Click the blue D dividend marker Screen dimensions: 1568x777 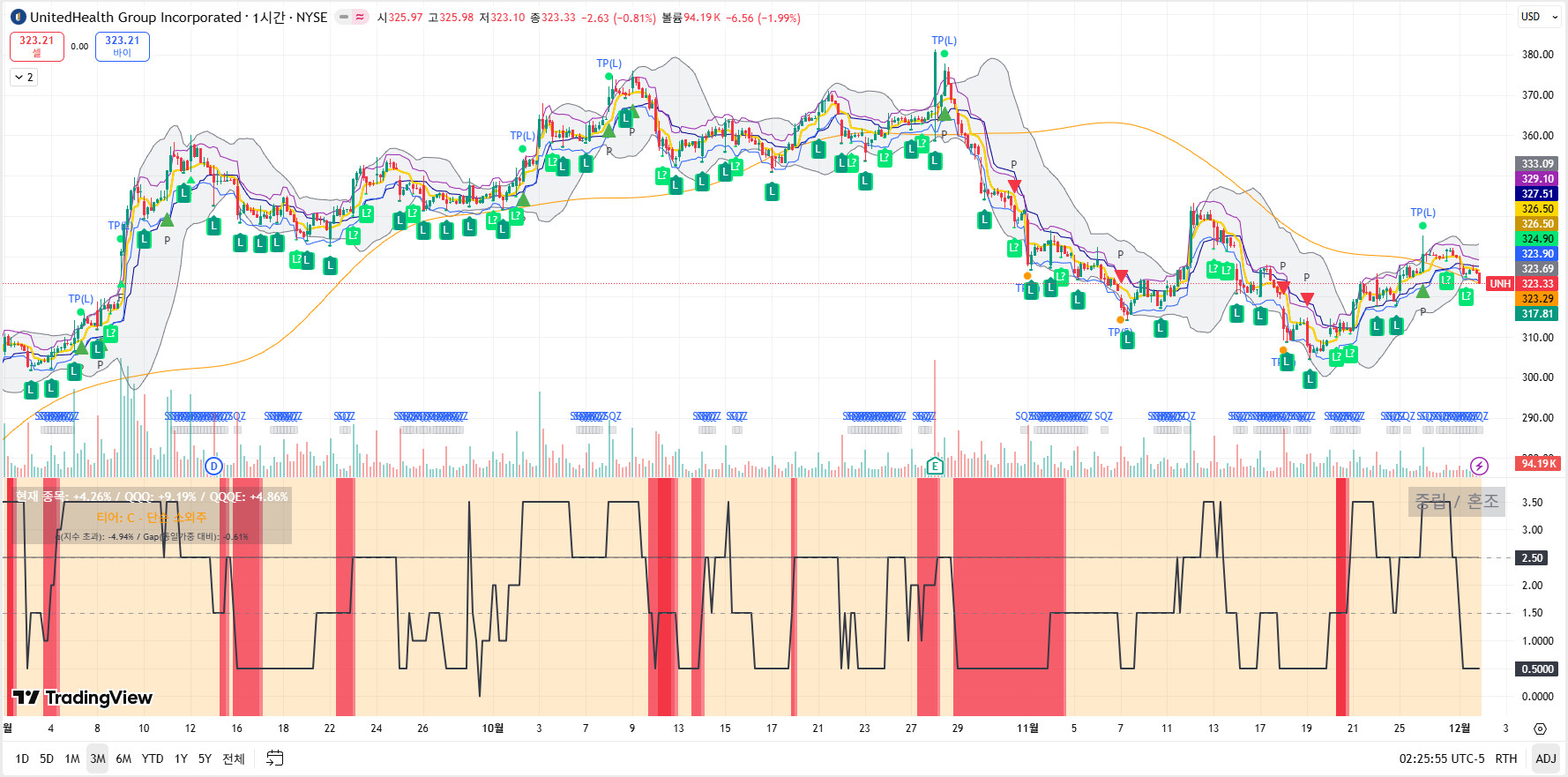[x=213, y=466]
